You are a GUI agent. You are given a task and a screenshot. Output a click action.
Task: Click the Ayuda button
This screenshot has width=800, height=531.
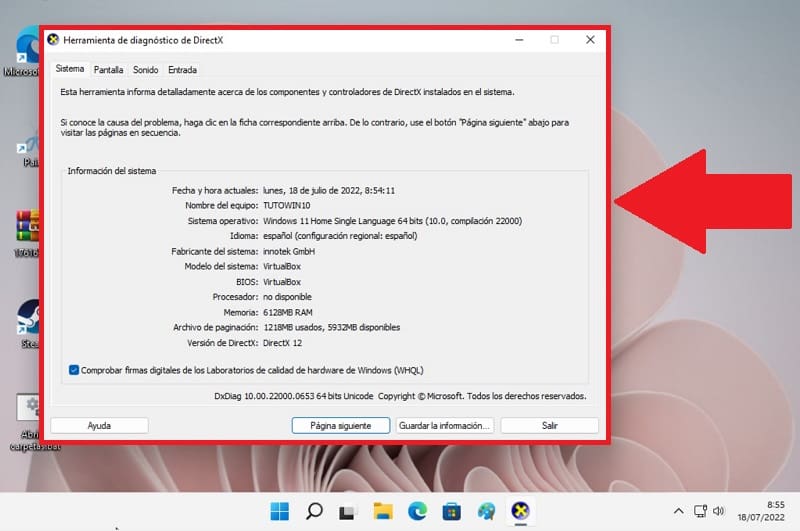coord(99,425)
